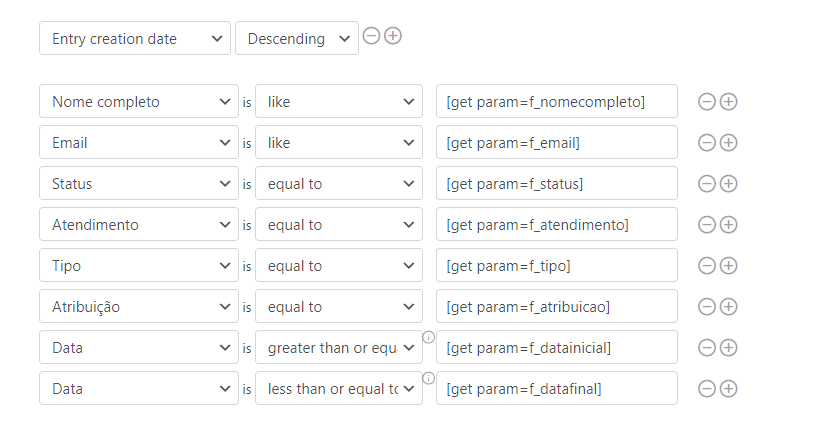The height and width of the screenshot is (424, 829).
Task: Remove the Entry creation date sort row
Action: 372,36
